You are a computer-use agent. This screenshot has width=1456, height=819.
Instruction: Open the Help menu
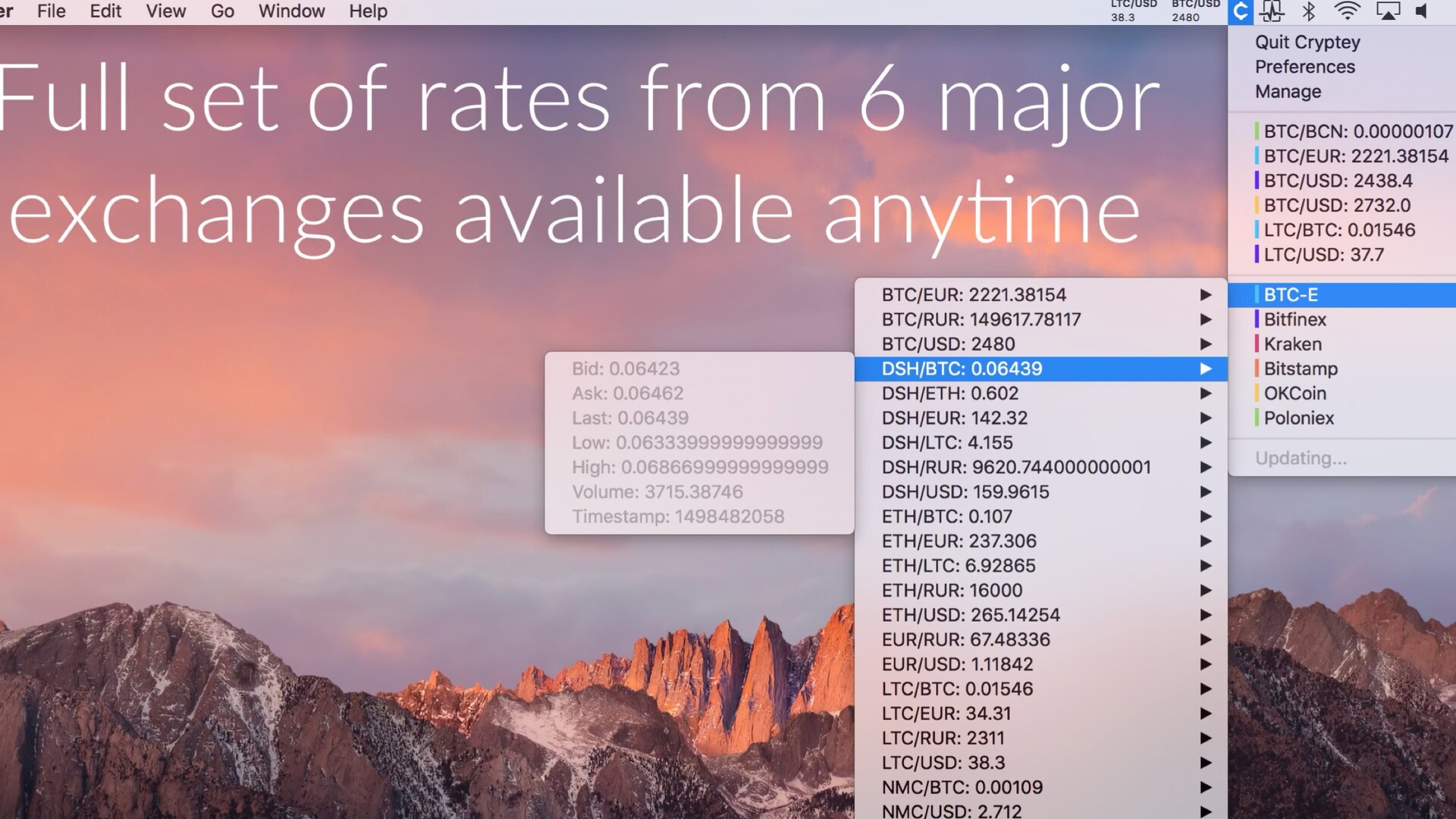(369, 11)
